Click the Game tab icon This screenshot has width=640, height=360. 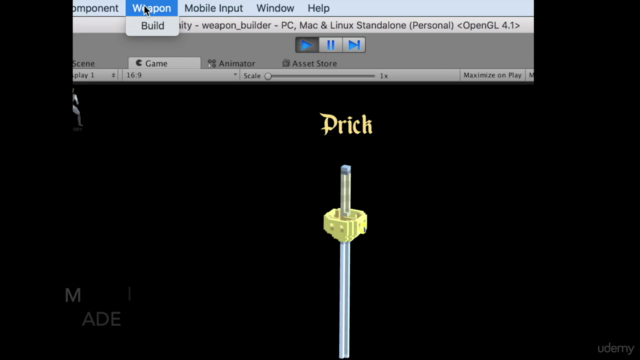pos(139,63)
